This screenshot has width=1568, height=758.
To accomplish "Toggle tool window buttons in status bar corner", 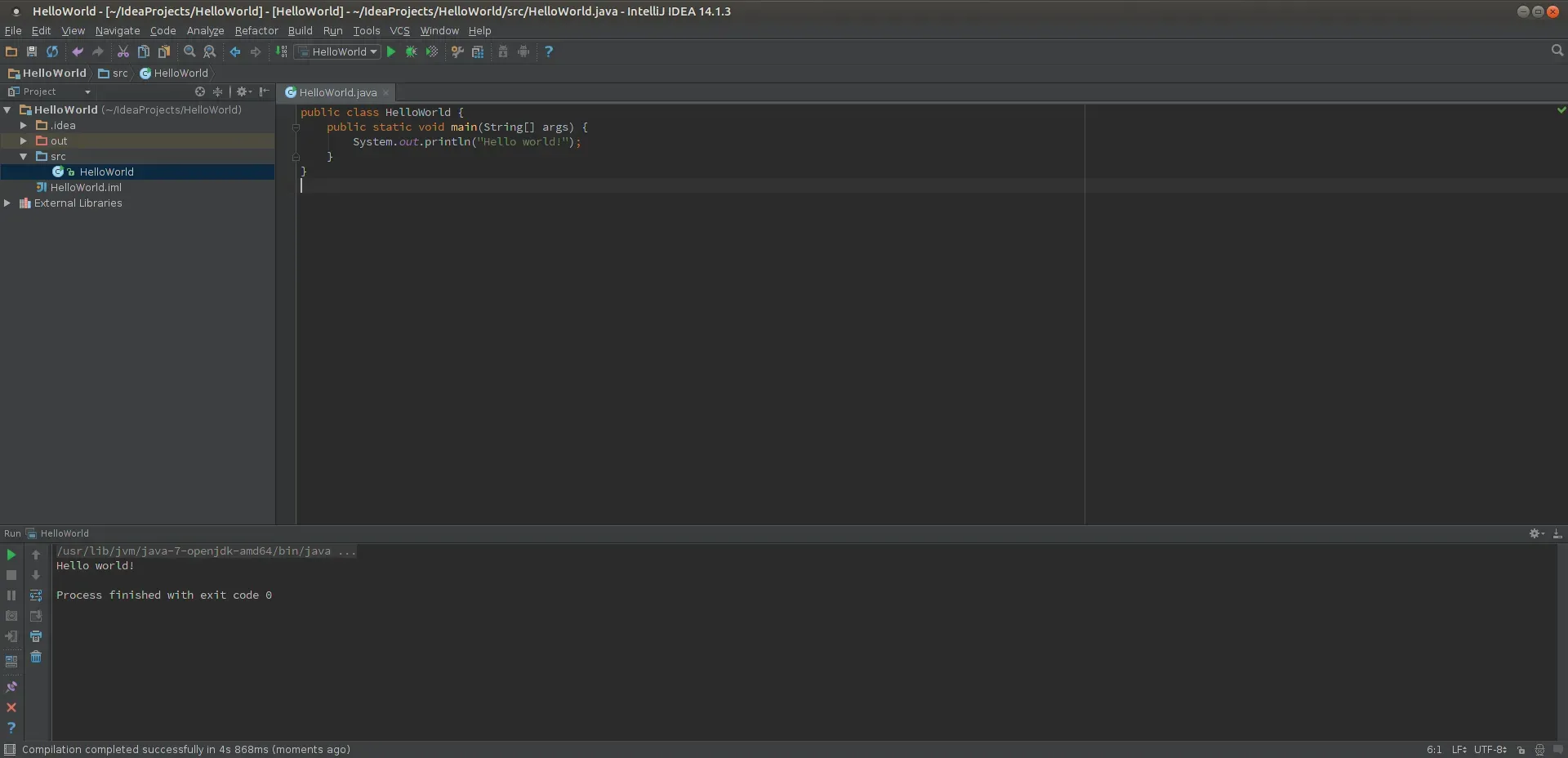I will pos(10,750).
